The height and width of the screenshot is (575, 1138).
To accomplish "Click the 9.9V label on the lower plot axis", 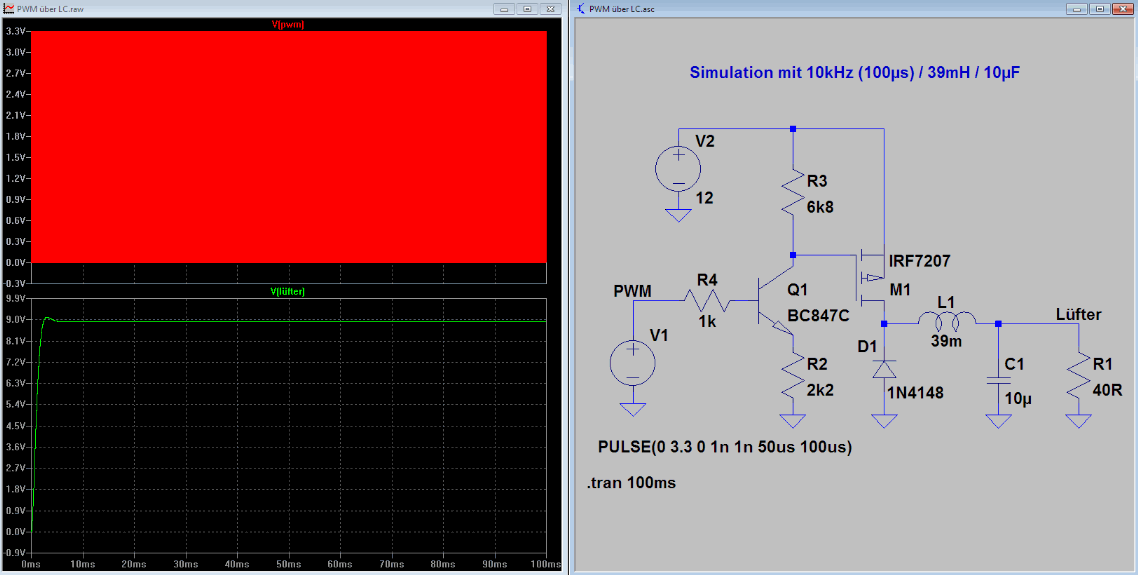I will coord(16,298).
